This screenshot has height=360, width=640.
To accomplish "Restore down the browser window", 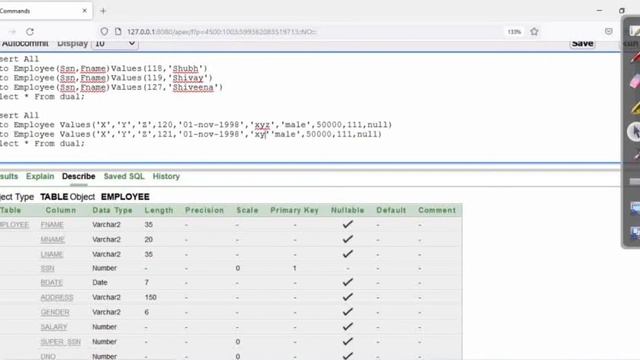I will tap(622, 11).
